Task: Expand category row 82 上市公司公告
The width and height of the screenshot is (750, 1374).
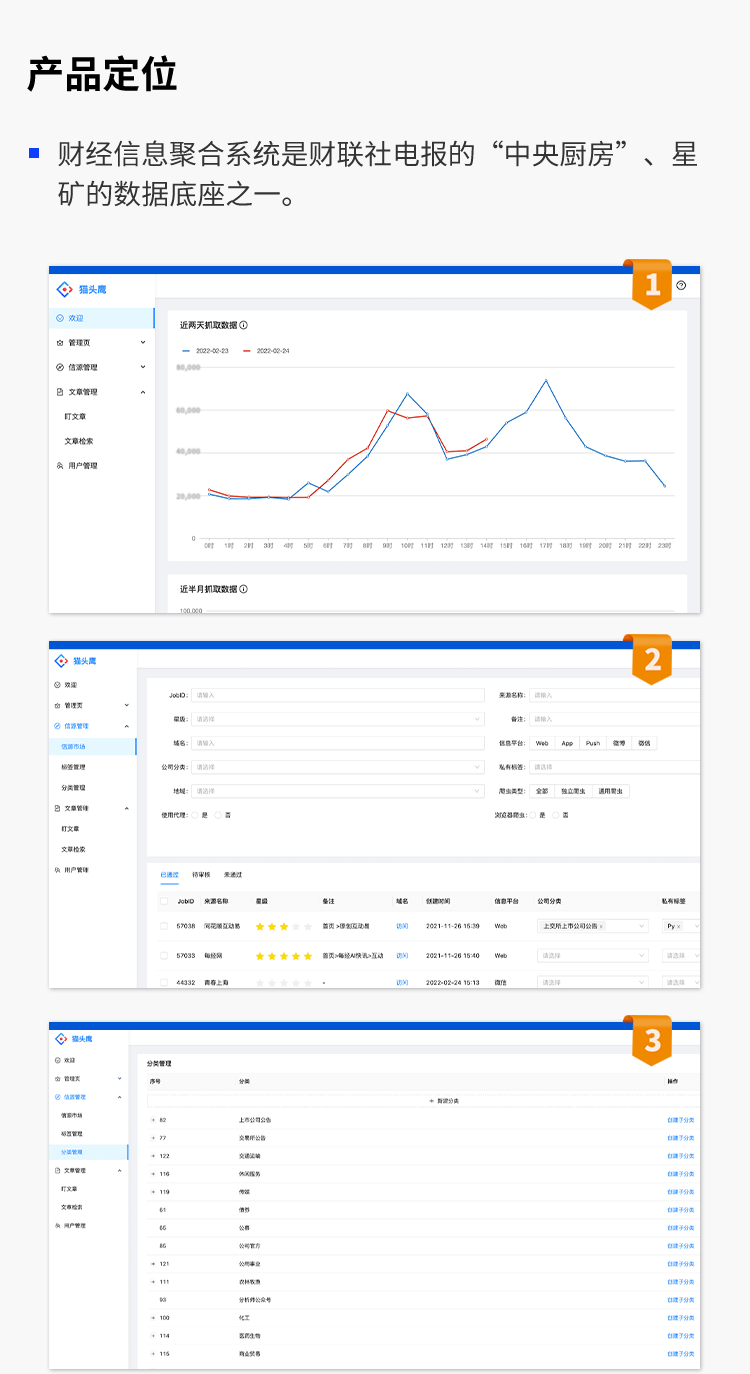Action: click(153, 1120)
